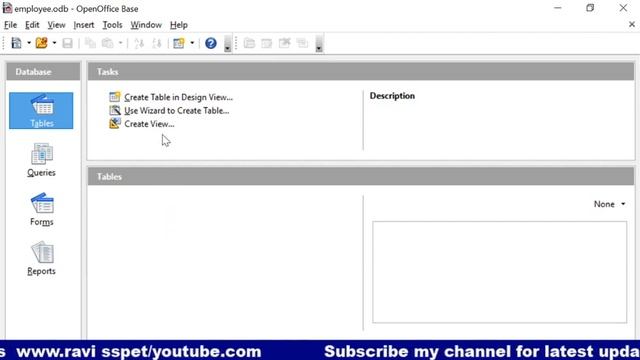The width and height of the screenshot is (640, 360).
Task: Expand the Open file dropdown arrow
Action: [54, 43]
